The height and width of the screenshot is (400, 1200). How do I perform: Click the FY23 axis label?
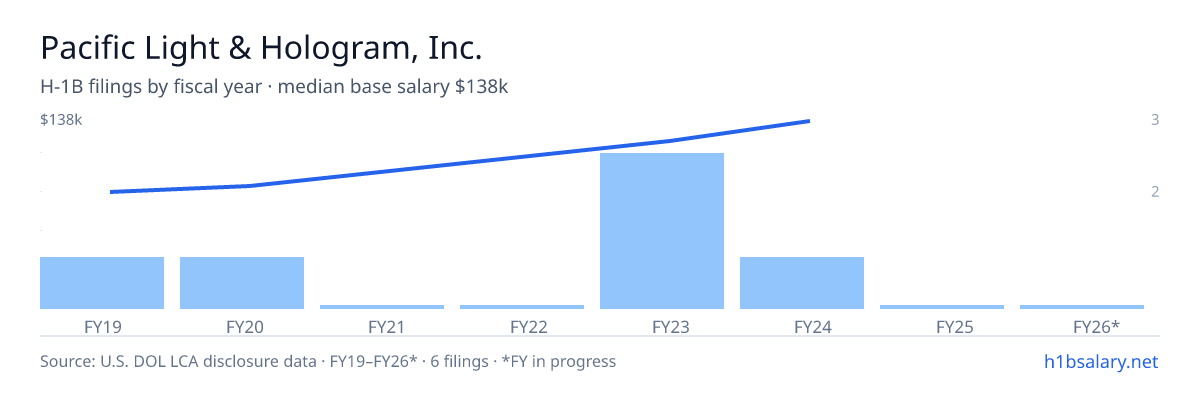click(662, 326)
